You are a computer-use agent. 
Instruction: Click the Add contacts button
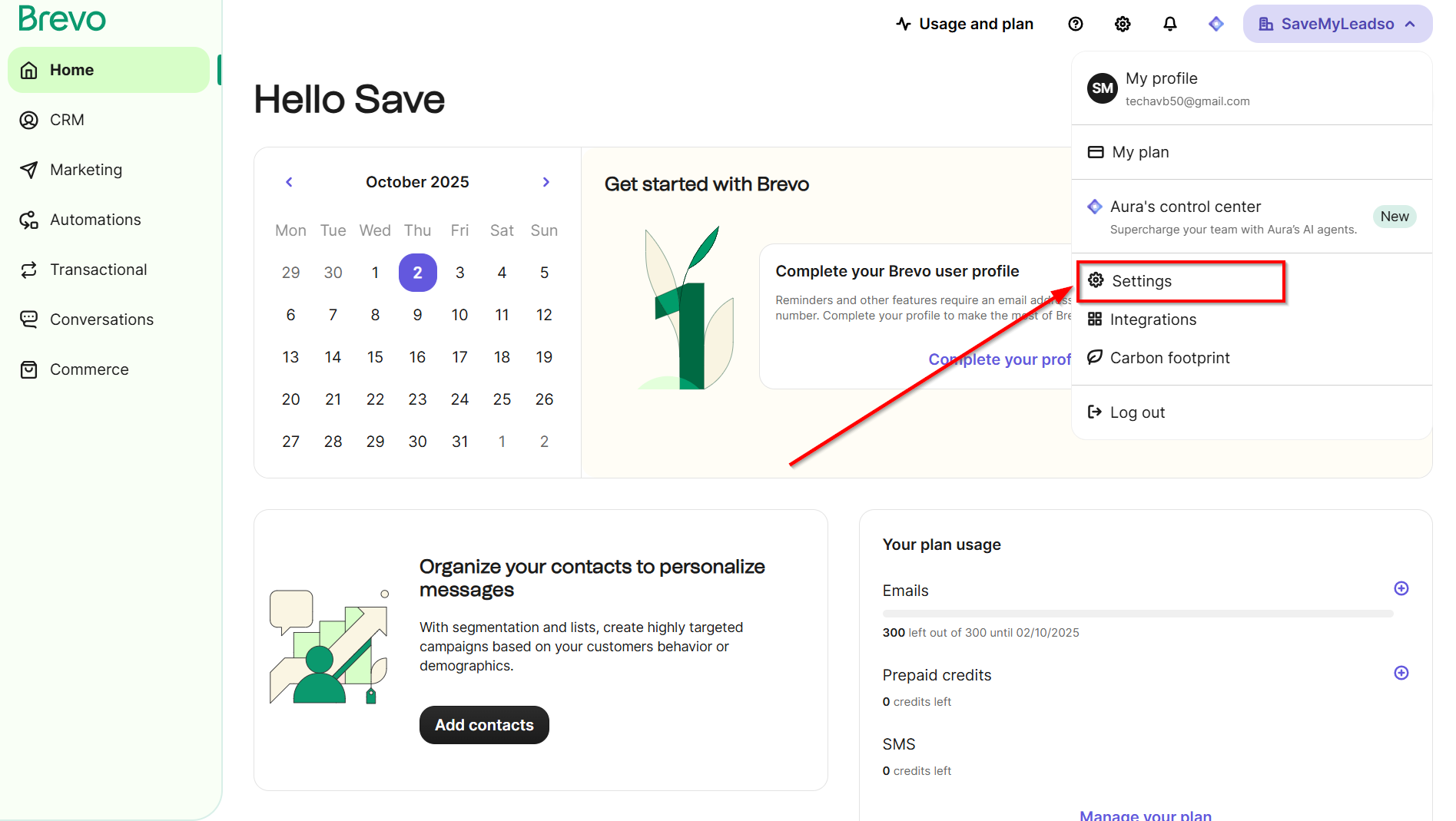point(484,725)
